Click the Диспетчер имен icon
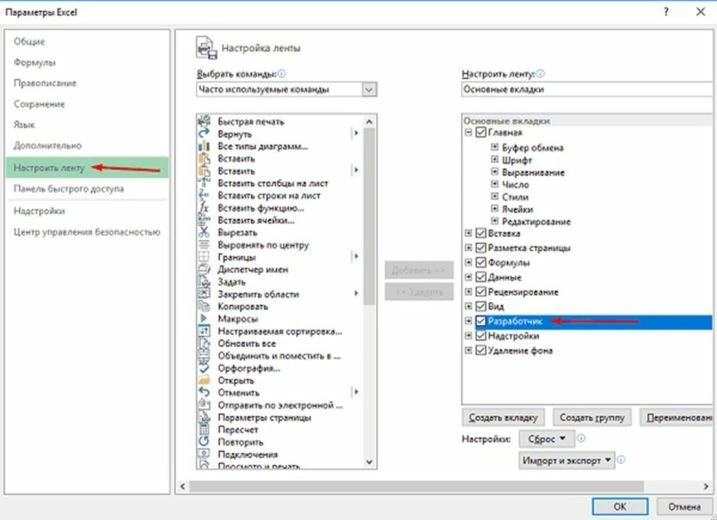 pos(204,269)
